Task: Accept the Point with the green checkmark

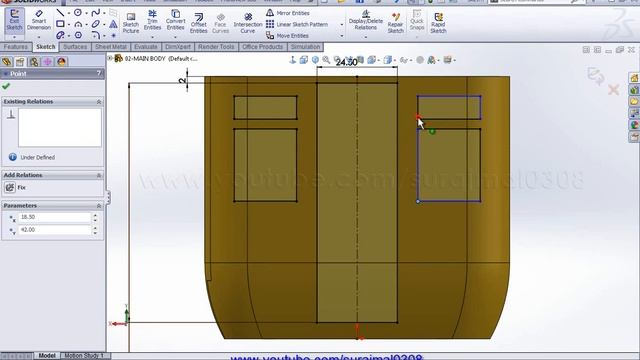Action: 6,86
